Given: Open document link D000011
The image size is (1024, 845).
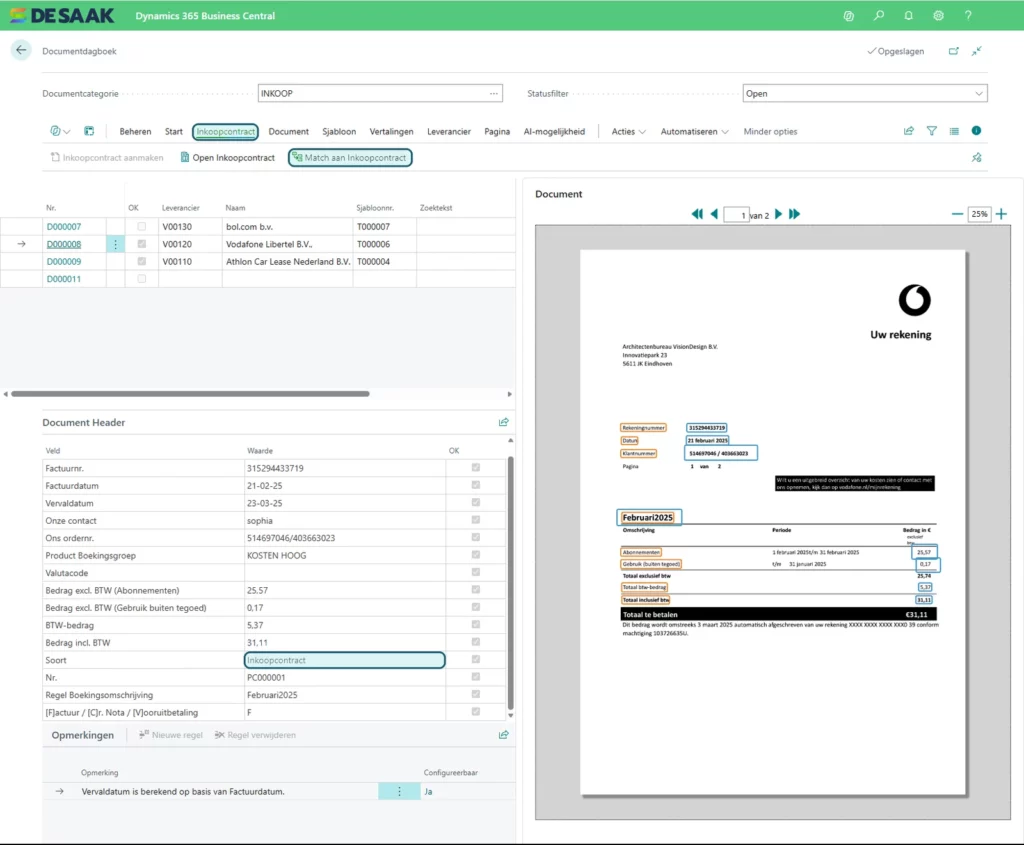Looking at the screenshot, I should pos(64,279).
